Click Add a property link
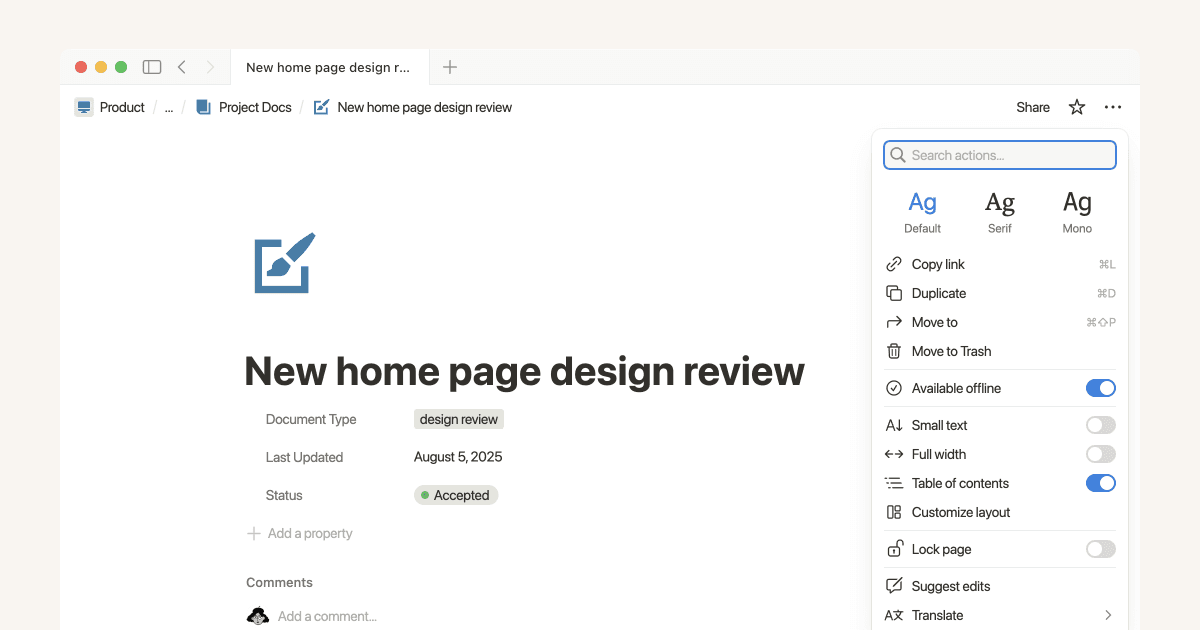Image resolution: width=1200 pixels, height=630 pixels. [x=299, y=533]
